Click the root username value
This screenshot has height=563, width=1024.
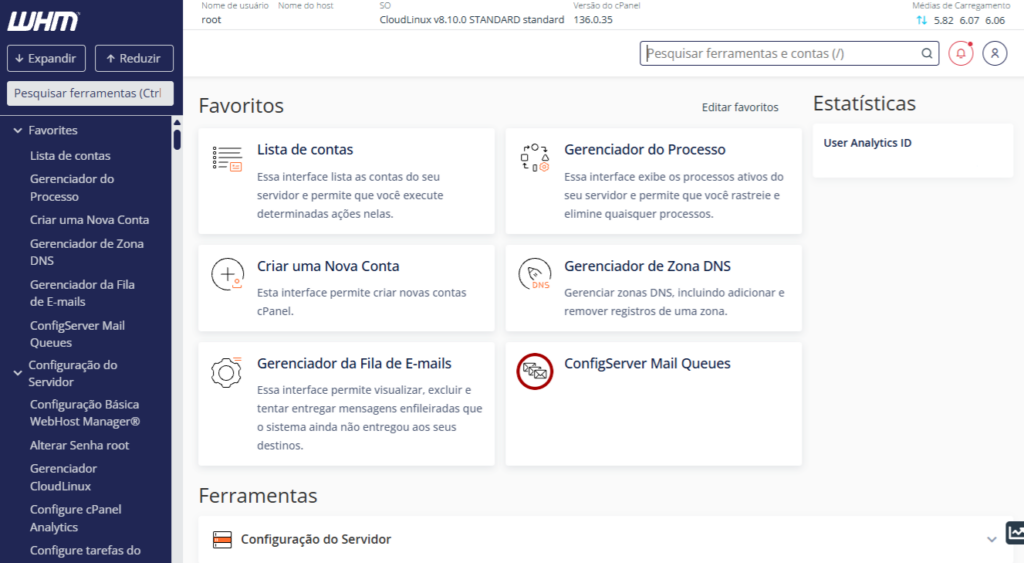click(211, 20)
